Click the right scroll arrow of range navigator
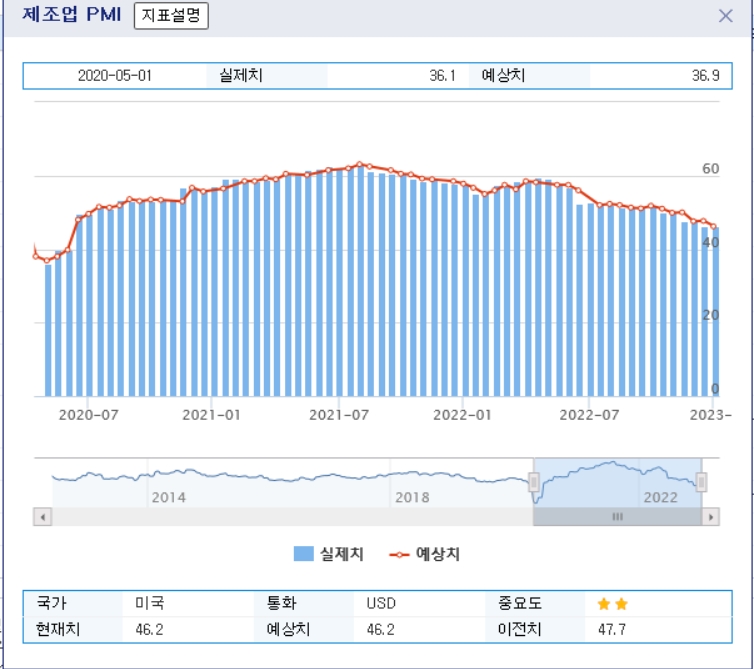This screenshot has width=754, height=669. [x=711, y=517]
